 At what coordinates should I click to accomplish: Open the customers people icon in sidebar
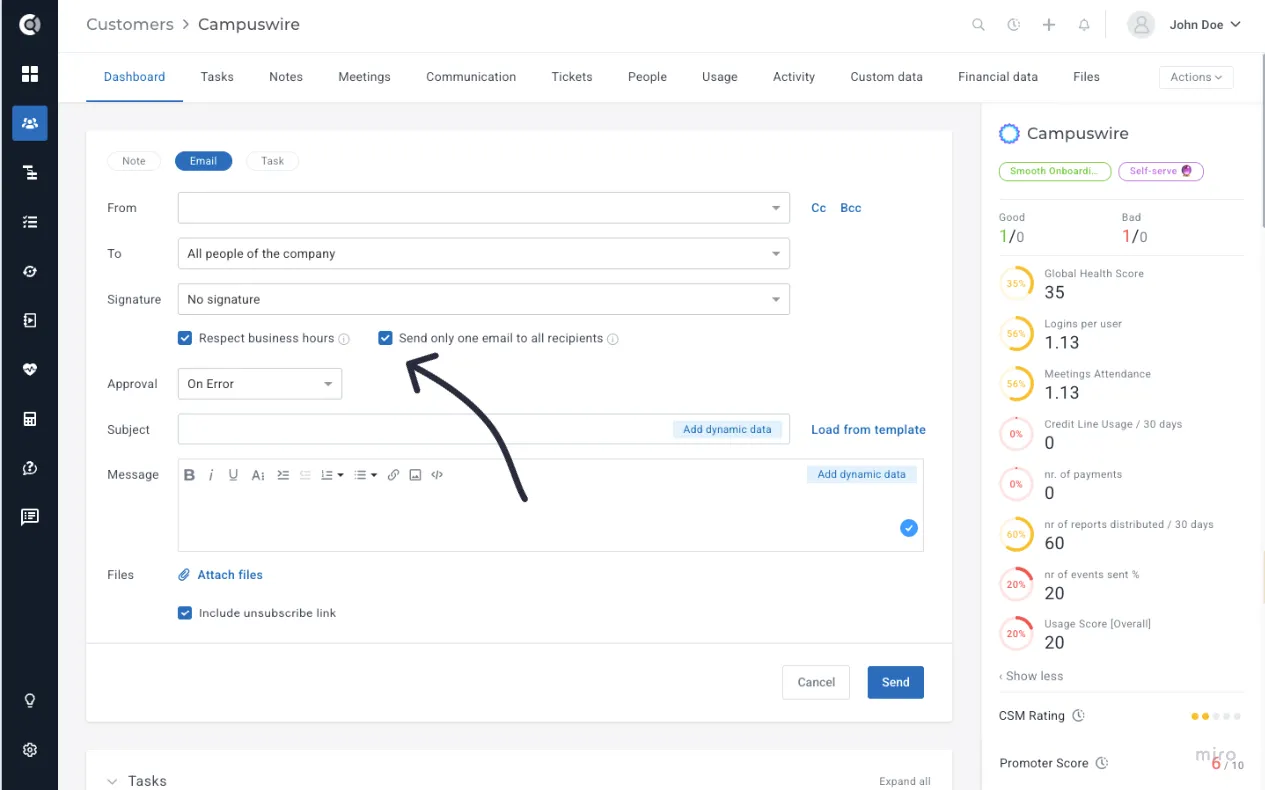(30, 123)
